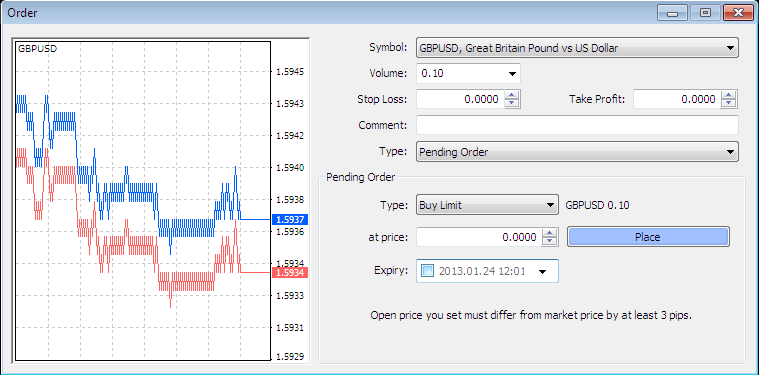Decrease Take Profit with down arrow
Viewport: 759px width, 375px height.
tap(729, 104)
